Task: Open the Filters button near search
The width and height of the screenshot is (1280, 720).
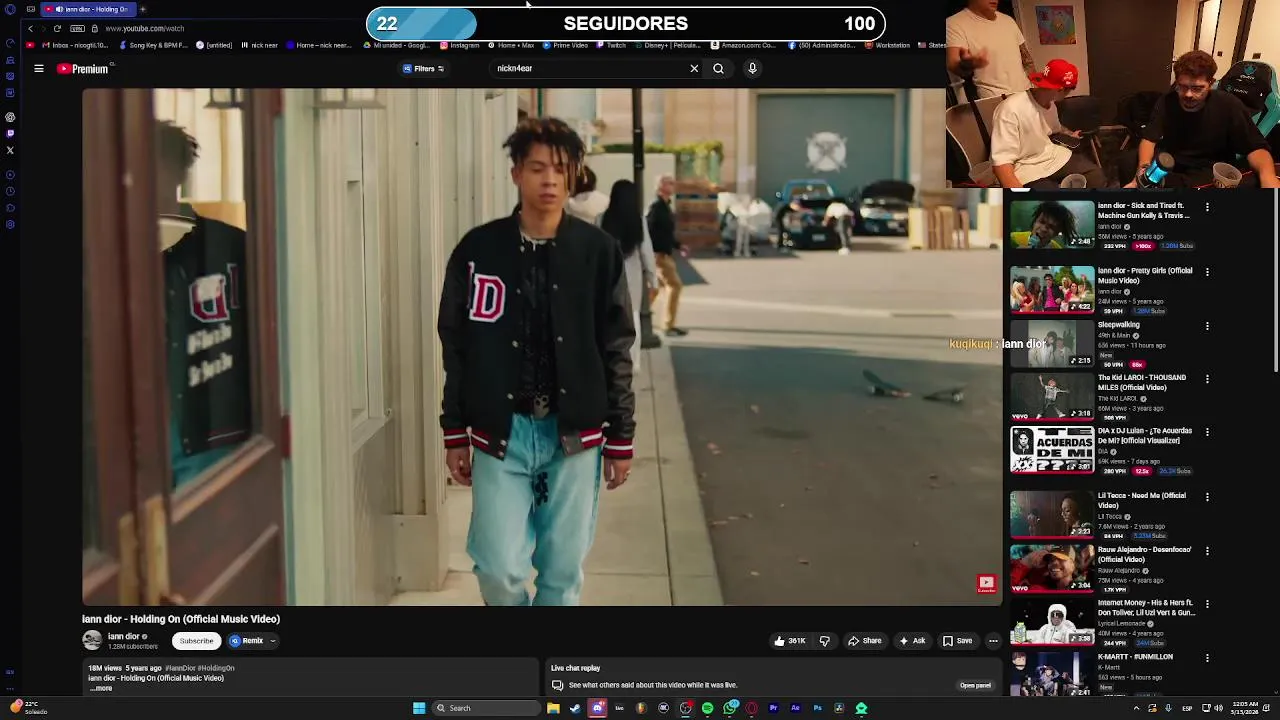Action: point(423,69)
